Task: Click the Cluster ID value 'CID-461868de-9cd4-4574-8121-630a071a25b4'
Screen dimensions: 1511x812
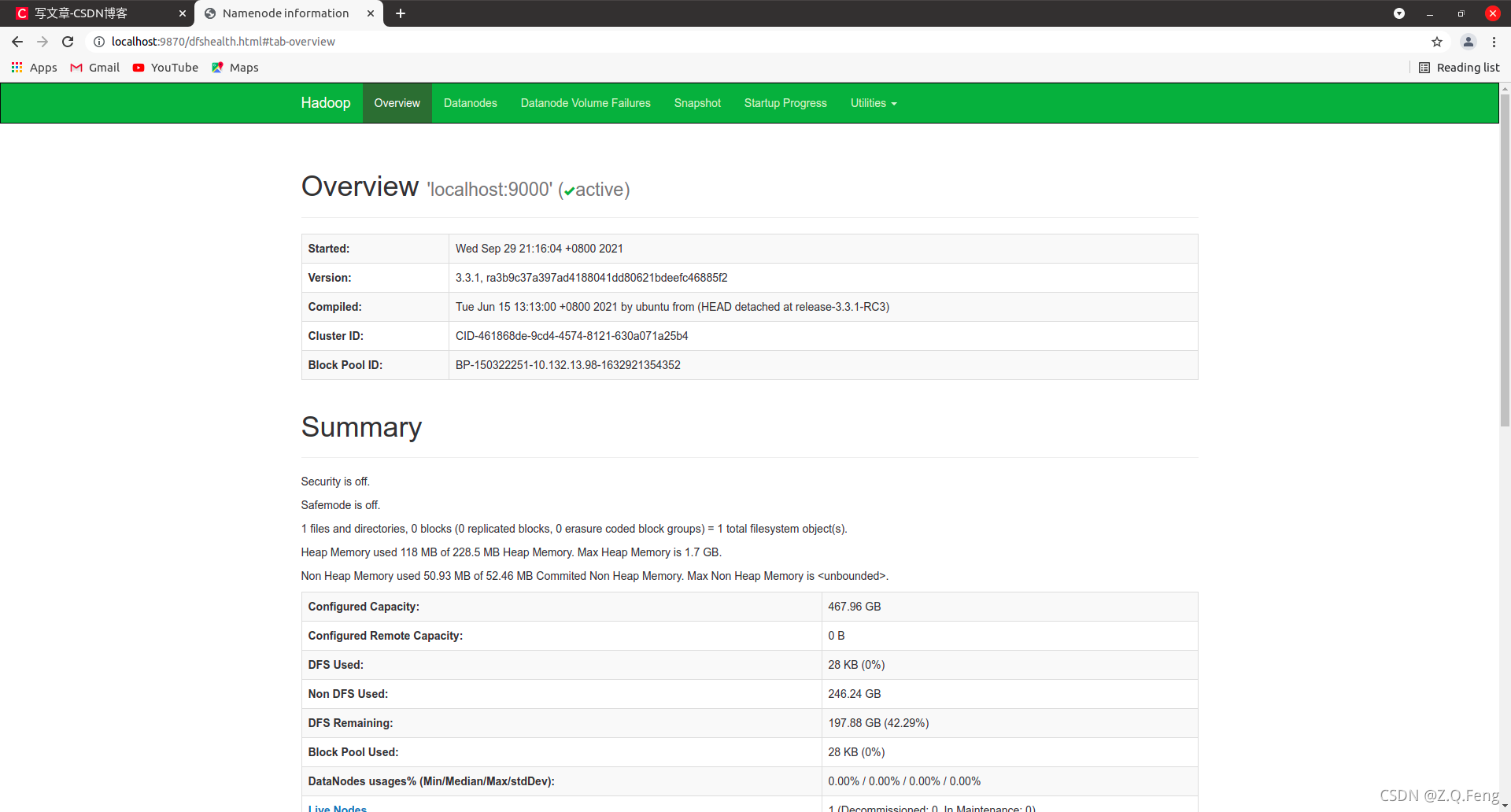Action: click(571, 336)
